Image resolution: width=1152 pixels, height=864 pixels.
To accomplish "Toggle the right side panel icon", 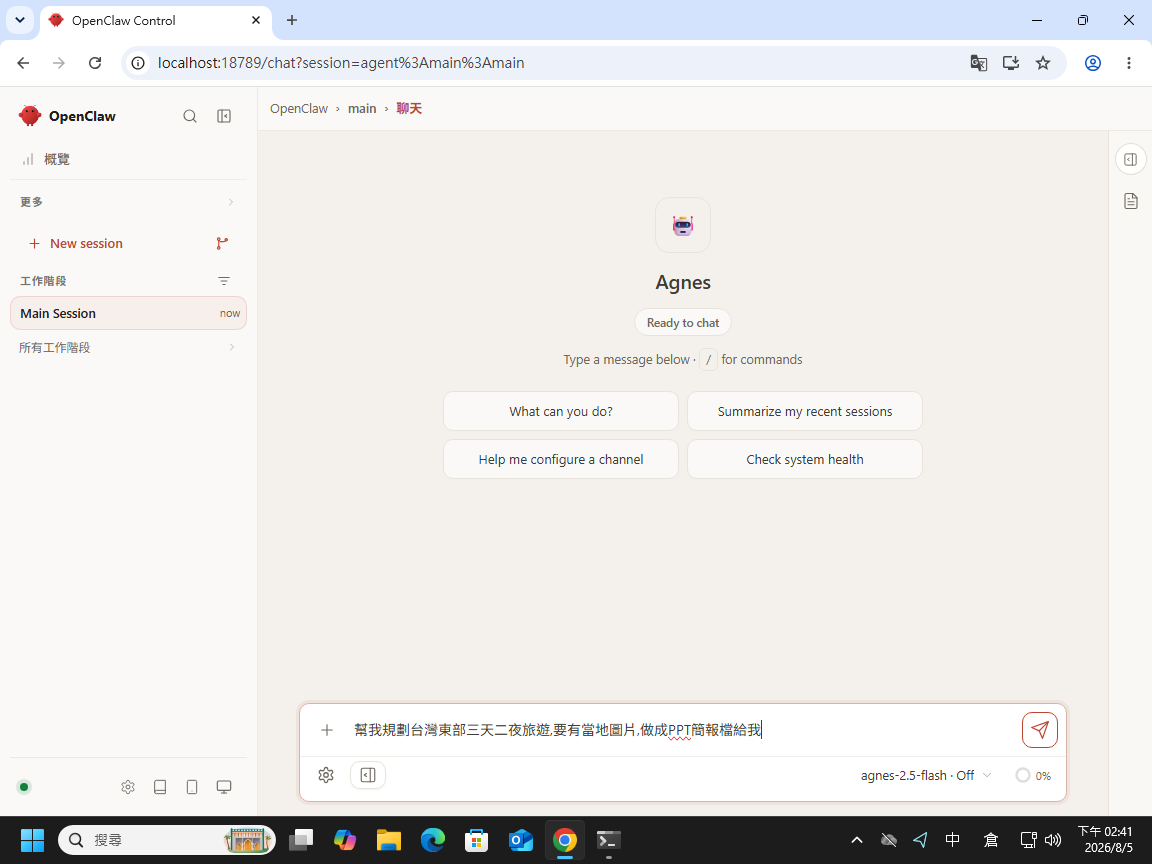I will [1131, 159].
